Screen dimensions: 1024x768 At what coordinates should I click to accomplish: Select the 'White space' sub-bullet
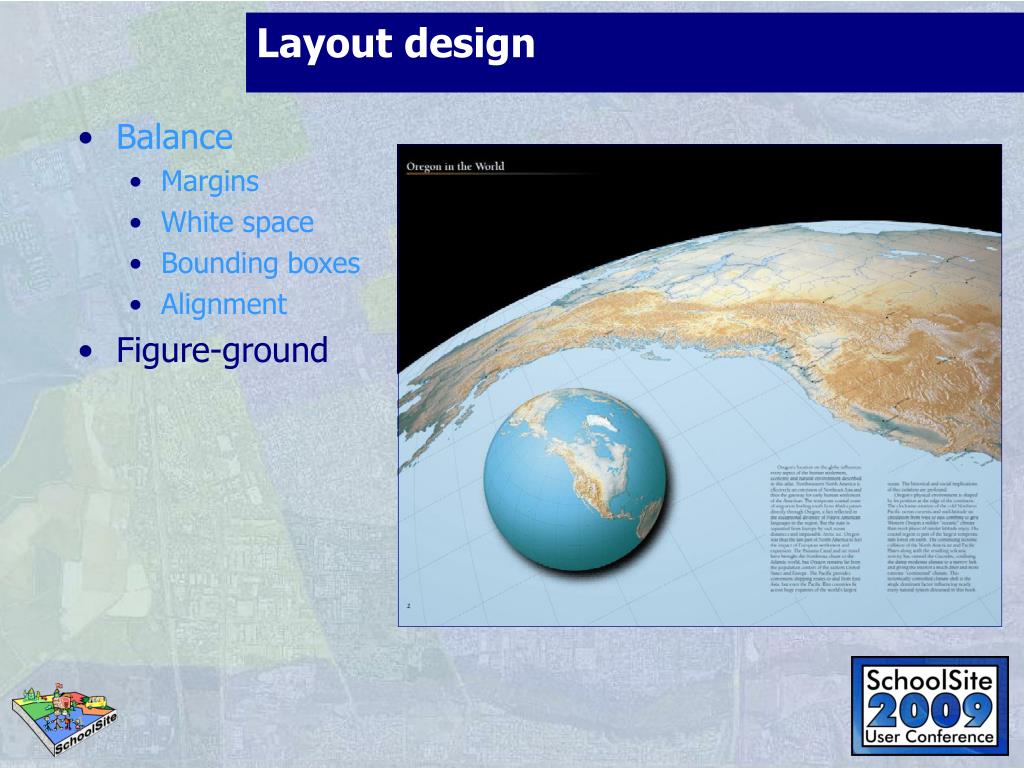[237, 222]
